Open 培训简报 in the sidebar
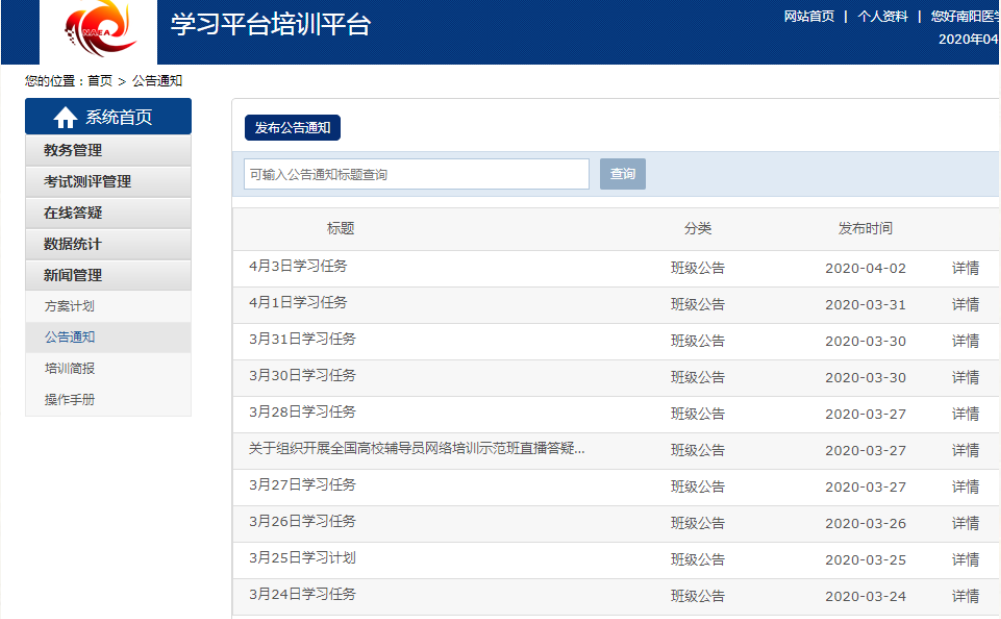1001x619 pixels. click(69, 368)
